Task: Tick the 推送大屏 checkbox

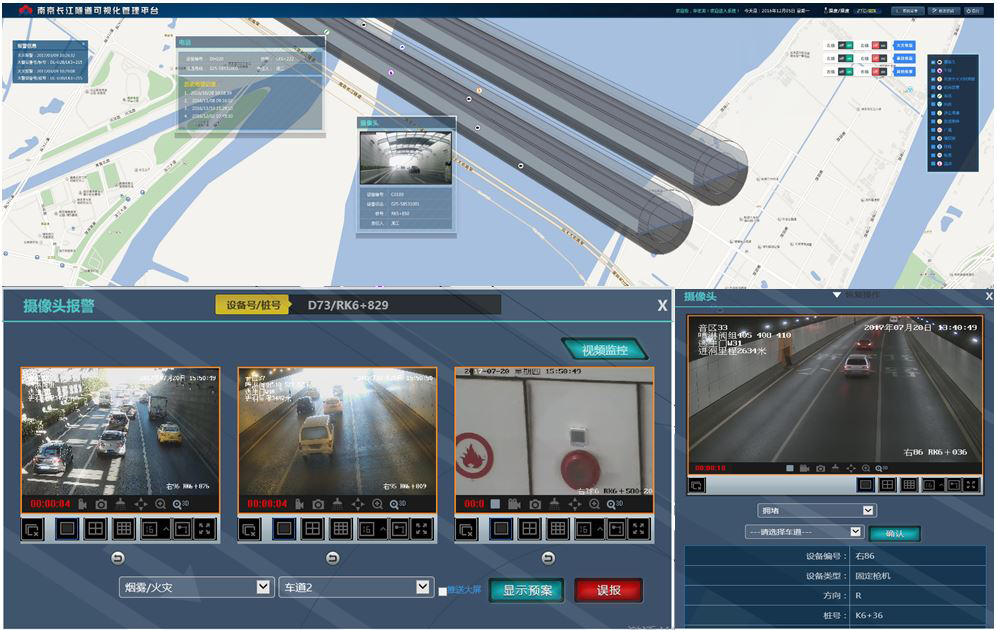Action: [443, 591]
